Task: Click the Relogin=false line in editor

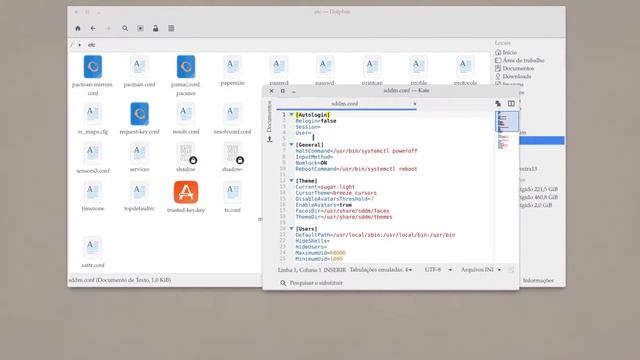Action: click(316, 121)
